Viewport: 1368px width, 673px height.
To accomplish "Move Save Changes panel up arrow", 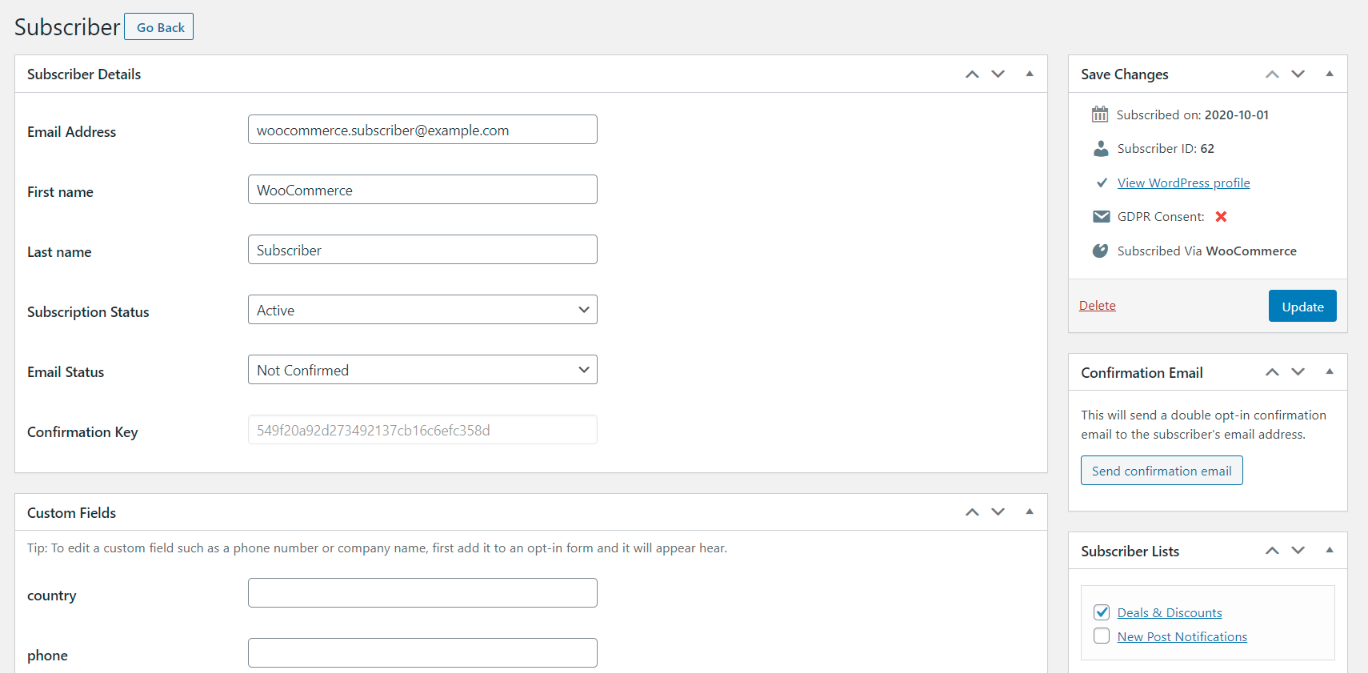I will (1272, 74).
